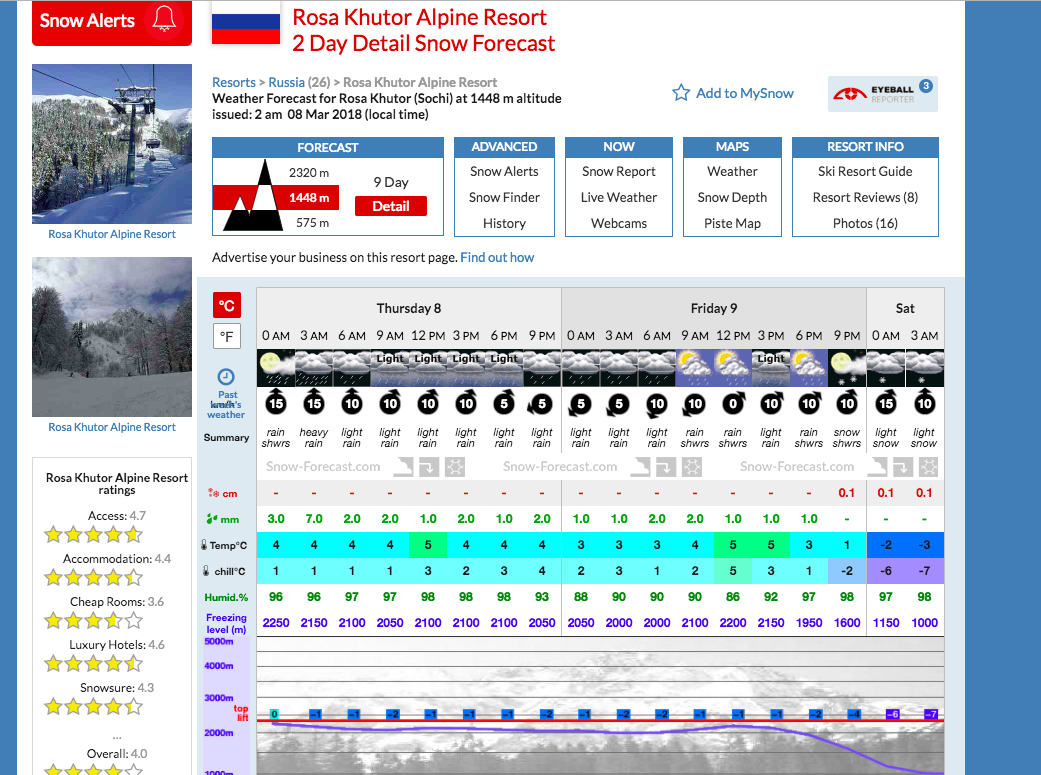Open the MAPS tab header
The height and width of the screenshot is (775, 1041).
pyautogui.click(x=732, y=147)
